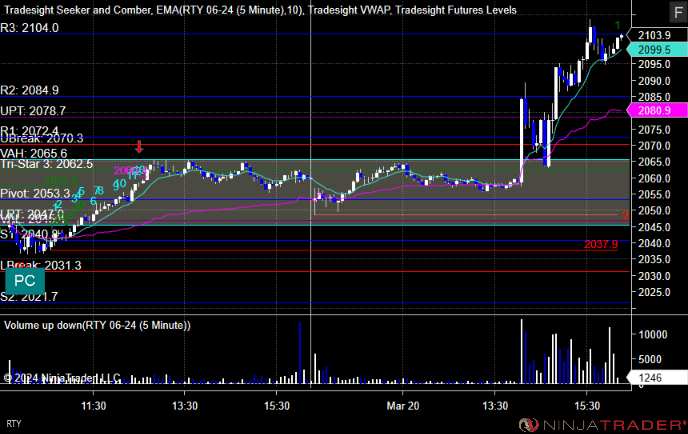Click the NinjaTrader logo at bottom-right
This screenshot has height=434, width=688.
click(x=602, y=425)
